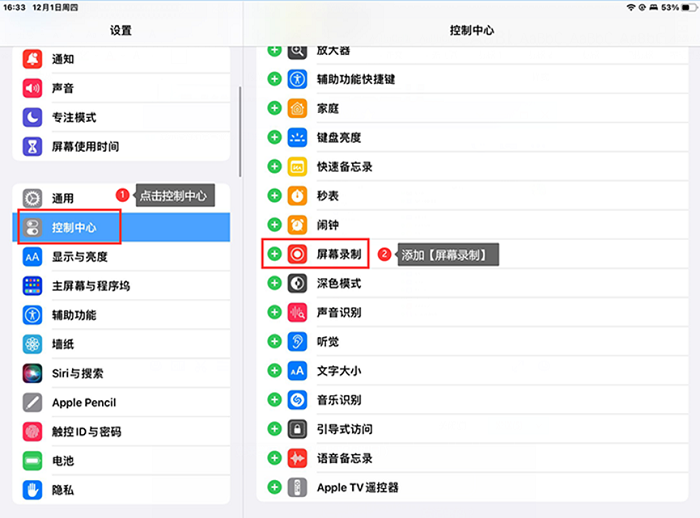Click the Voice Memos (语音备忘录) icon
Viewport: 700px width, 518px height.
[297, 458]
